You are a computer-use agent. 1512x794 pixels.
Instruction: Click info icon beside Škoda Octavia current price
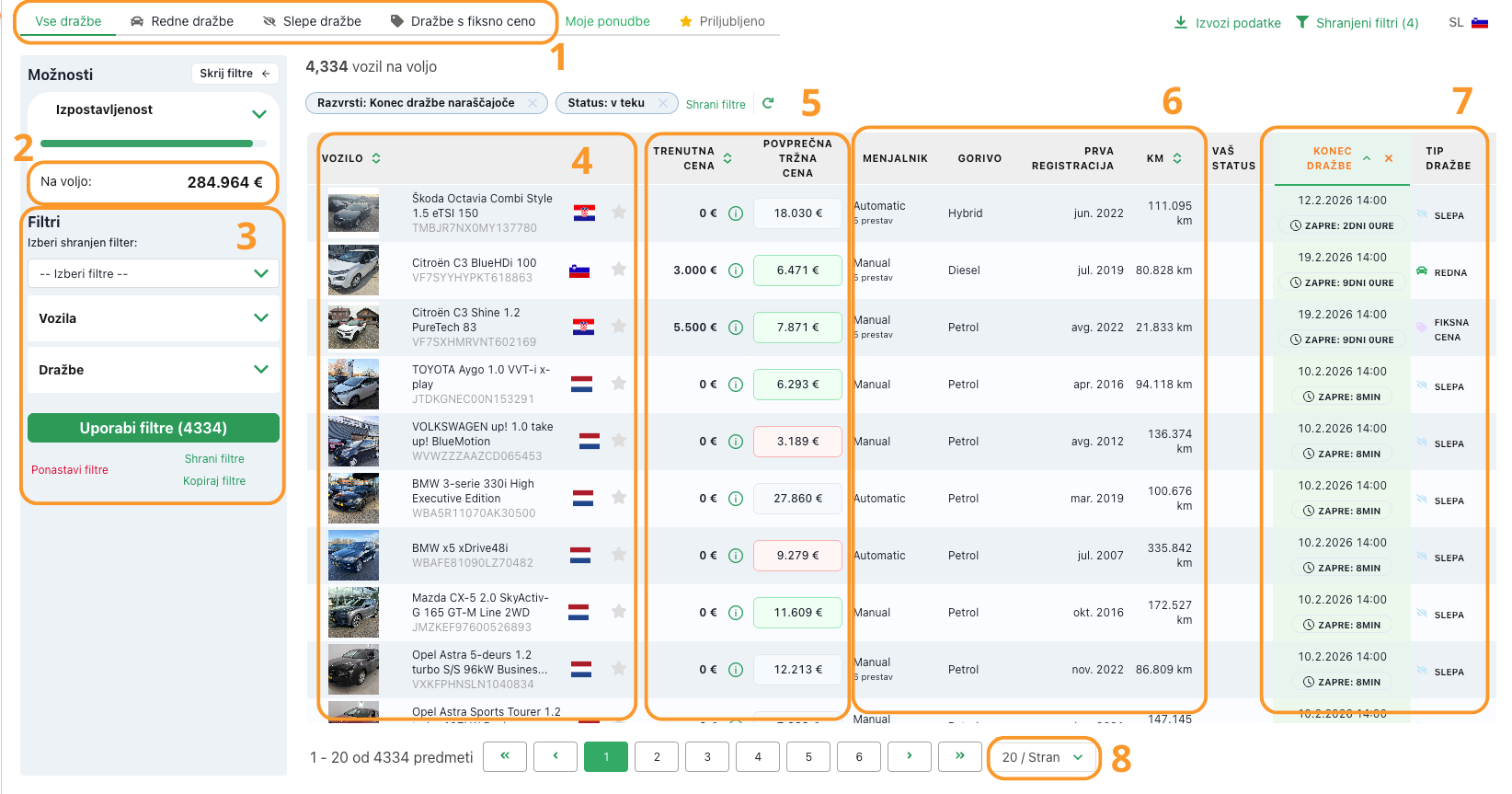736,213
